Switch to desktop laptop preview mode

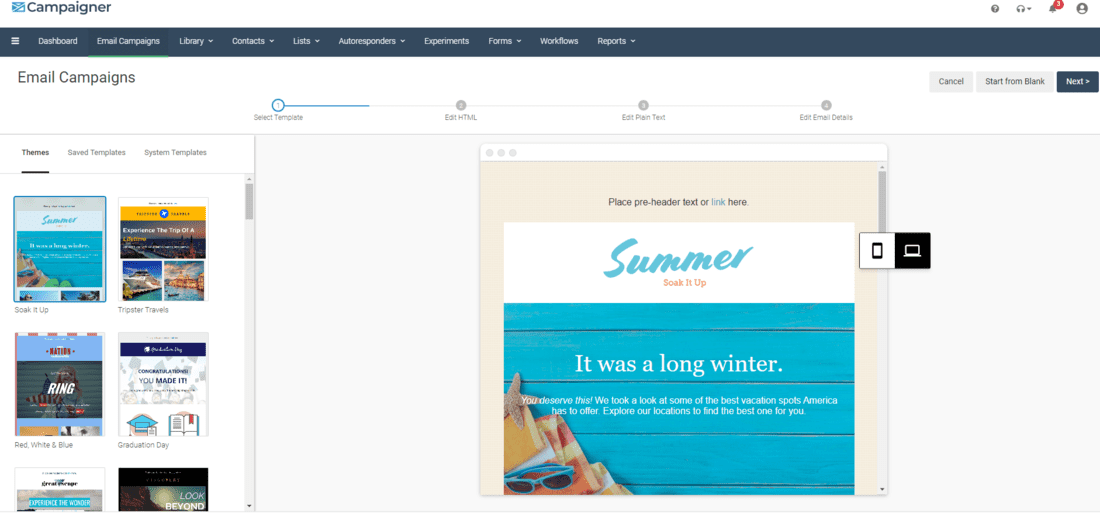[912, 251]
